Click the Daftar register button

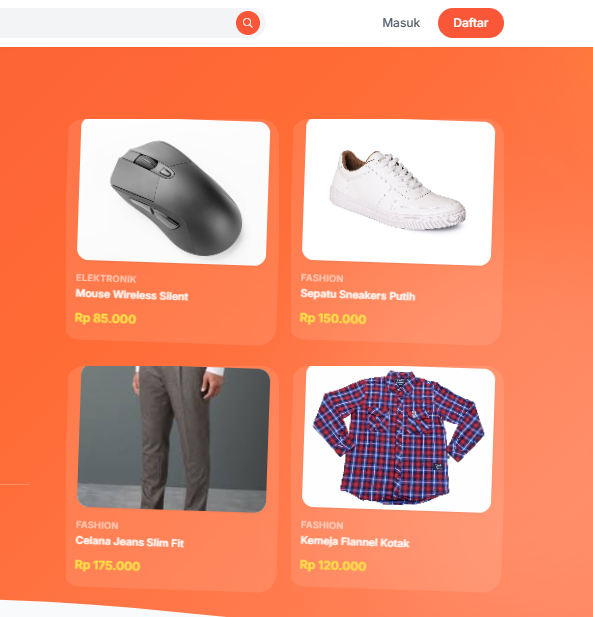(x=471, y=23)
